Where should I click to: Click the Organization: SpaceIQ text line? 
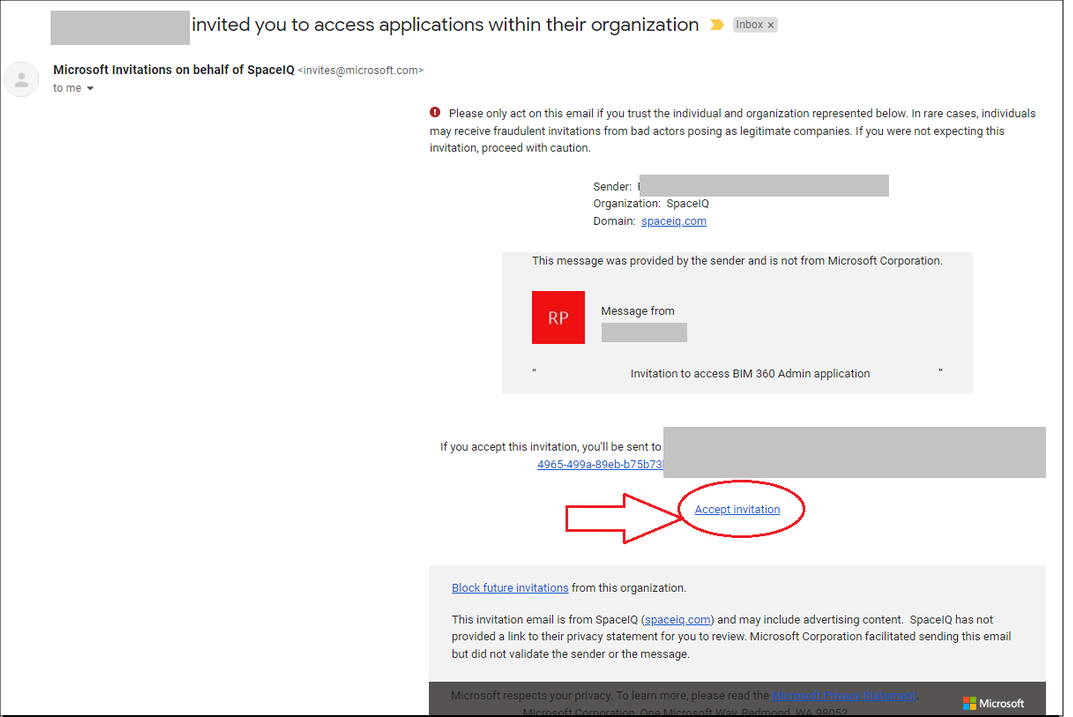[651, 204]
